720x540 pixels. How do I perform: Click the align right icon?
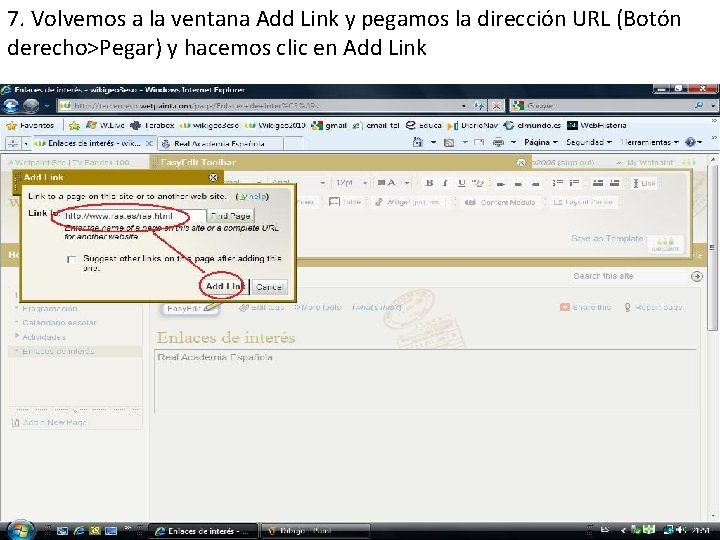pos(535,184)
